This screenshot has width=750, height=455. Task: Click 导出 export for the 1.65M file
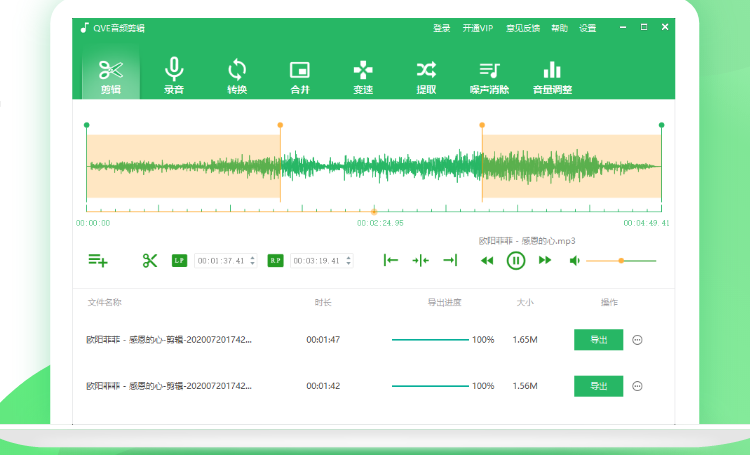tap(598, 340)
